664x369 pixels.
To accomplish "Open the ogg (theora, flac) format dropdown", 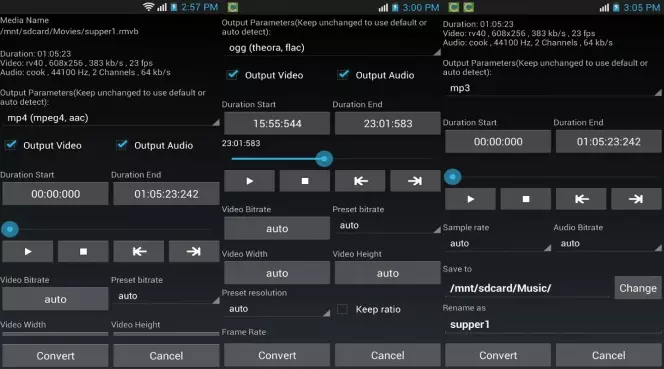I will (332, 48).
